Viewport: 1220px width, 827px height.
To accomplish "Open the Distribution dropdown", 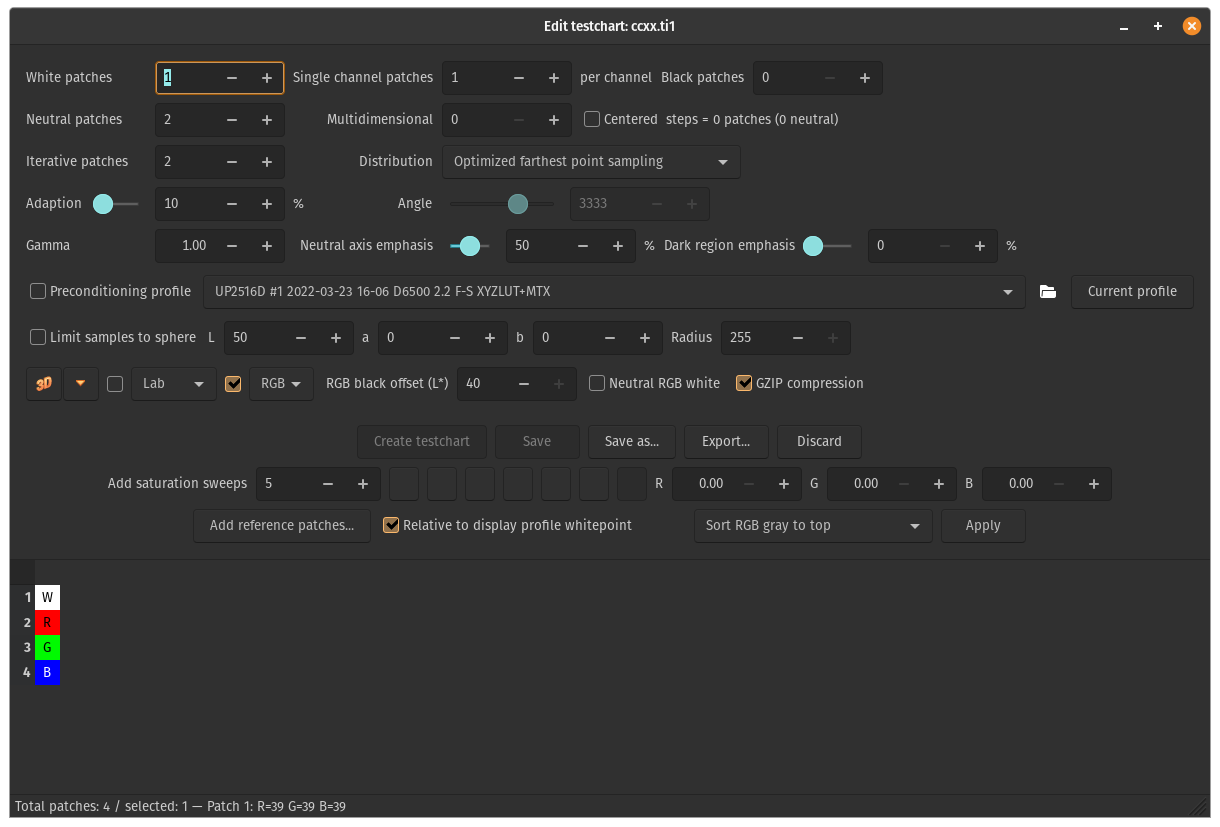I will pyautogui.click(x=590, y=161).
